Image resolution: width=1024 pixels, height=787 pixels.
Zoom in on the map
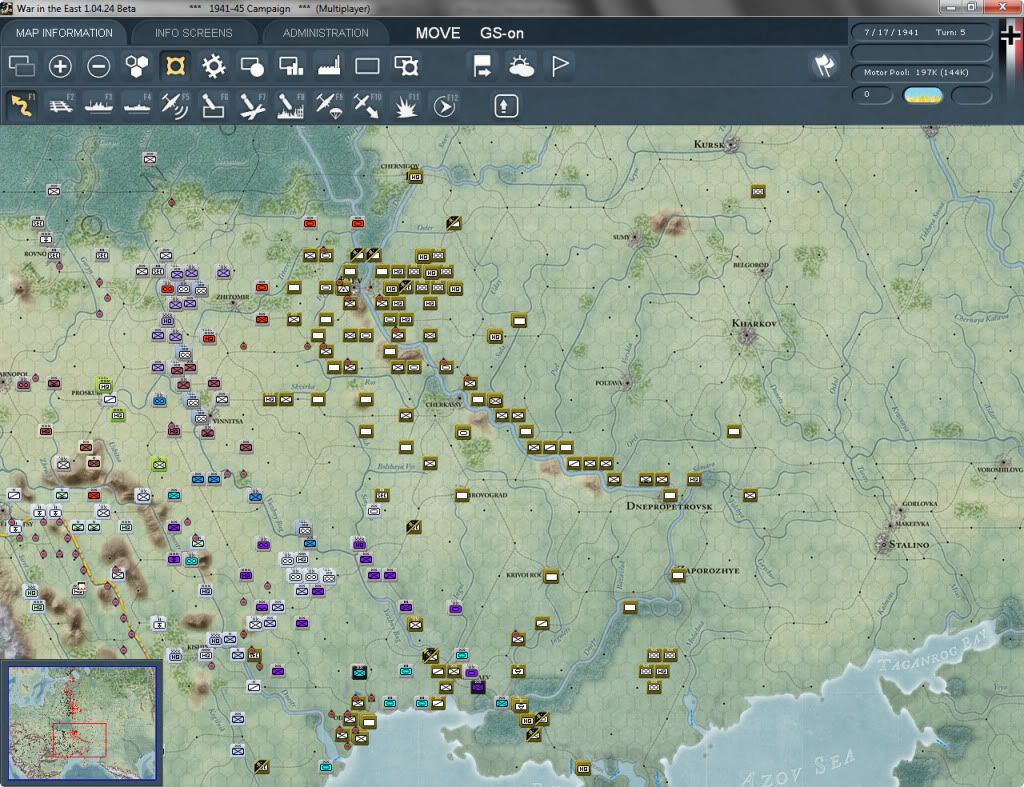[60, 66]
